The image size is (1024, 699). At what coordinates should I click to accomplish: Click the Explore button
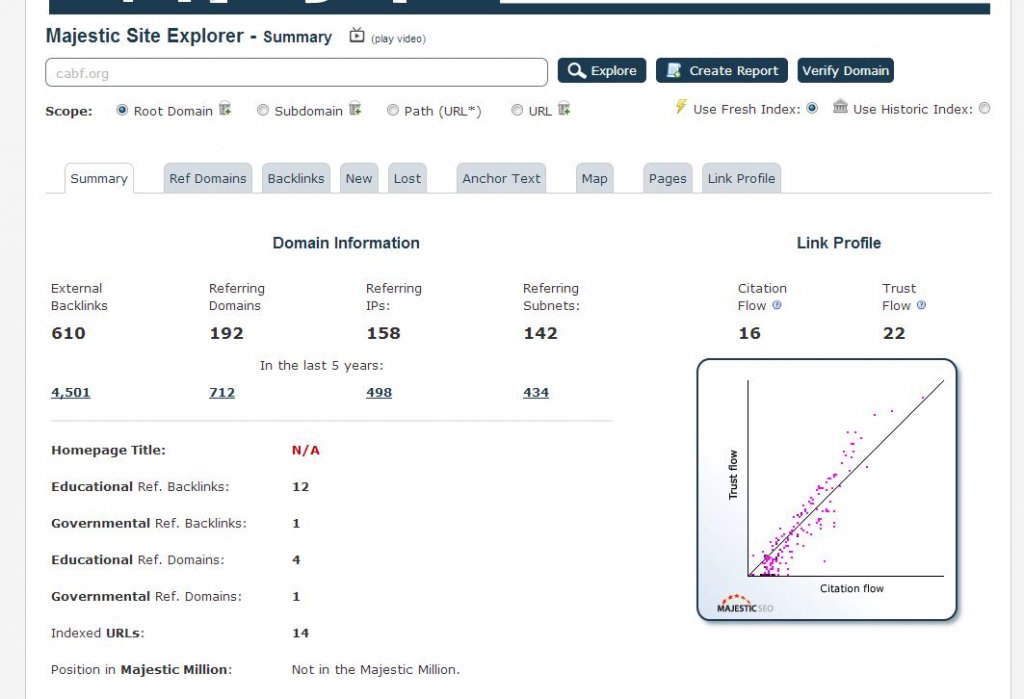(x=601, y=71)
